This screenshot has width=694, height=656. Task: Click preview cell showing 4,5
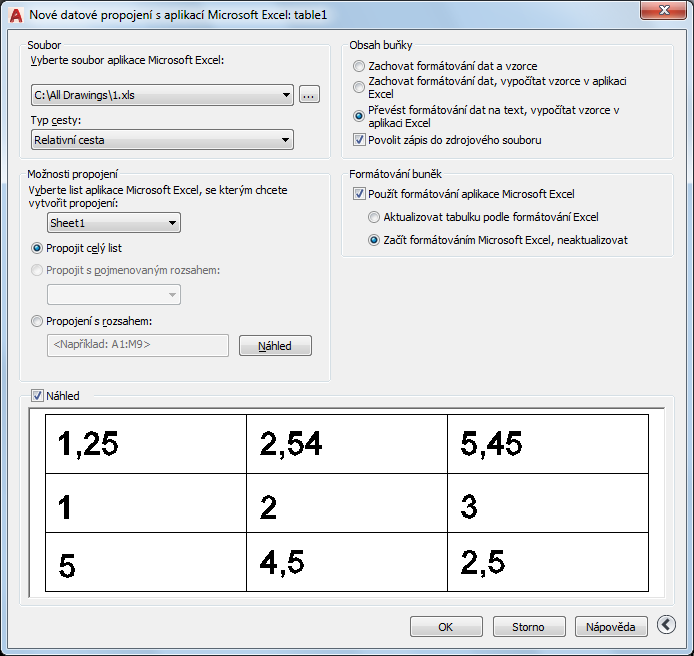pyautogui.click(x=347, y=562)
